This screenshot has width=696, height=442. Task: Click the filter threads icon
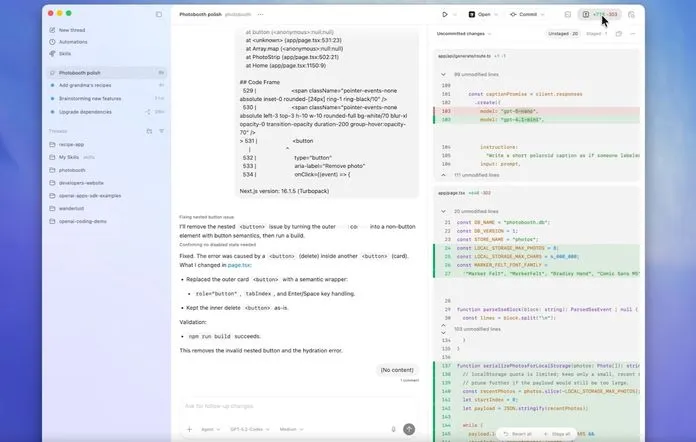point(161,131)
